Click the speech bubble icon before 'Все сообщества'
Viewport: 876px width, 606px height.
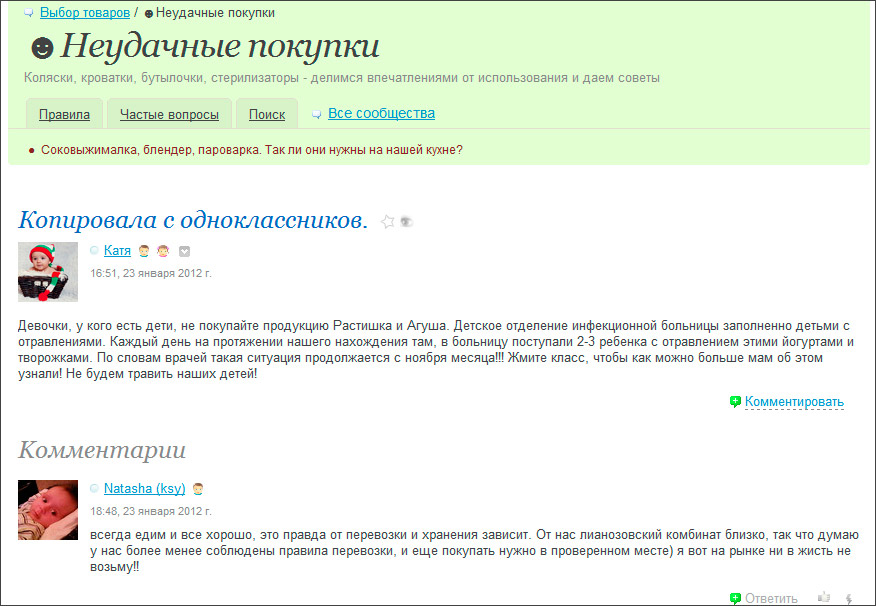[x=317, y=114]
